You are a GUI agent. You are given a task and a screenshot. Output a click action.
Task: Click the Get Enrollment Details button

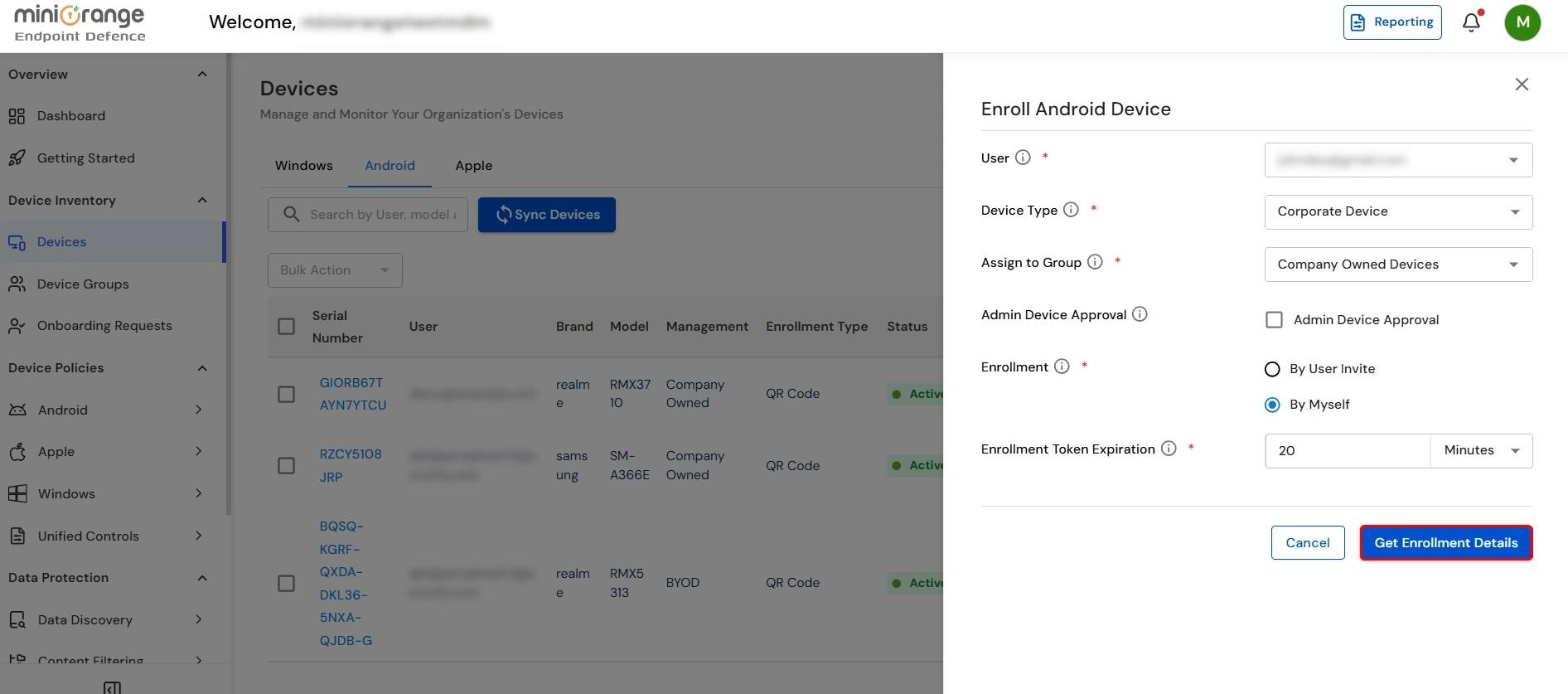(1446, 543)
